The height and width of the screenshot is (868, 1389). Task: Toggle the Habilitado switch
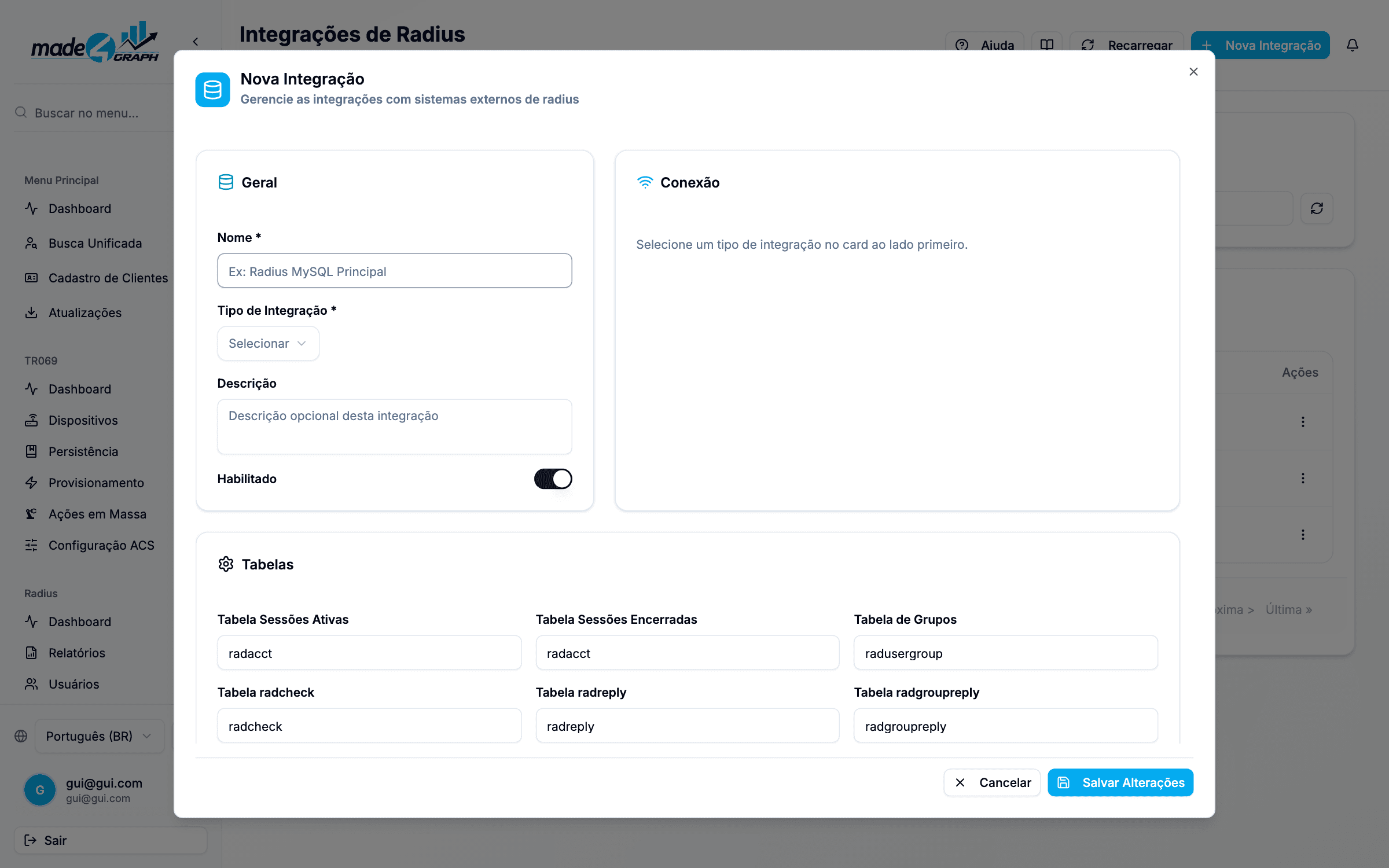(553, 479)
